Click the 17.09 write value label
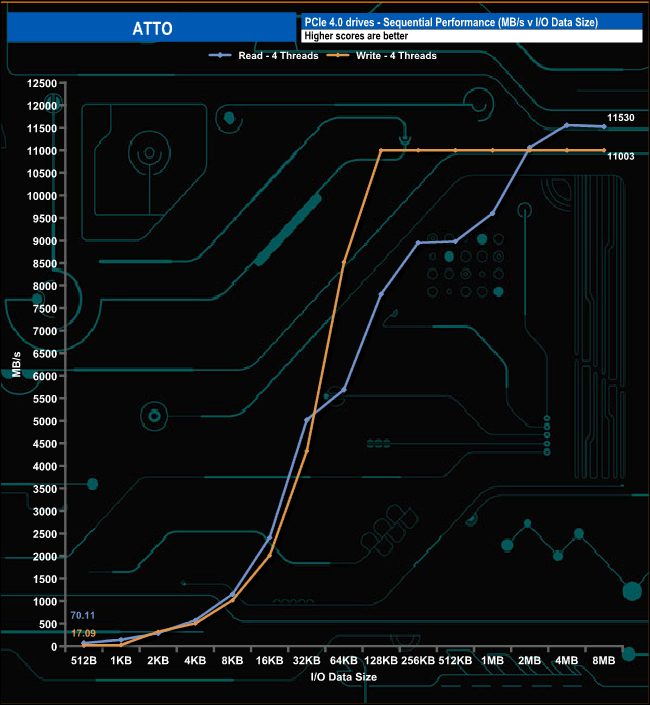 coord(84,633)
